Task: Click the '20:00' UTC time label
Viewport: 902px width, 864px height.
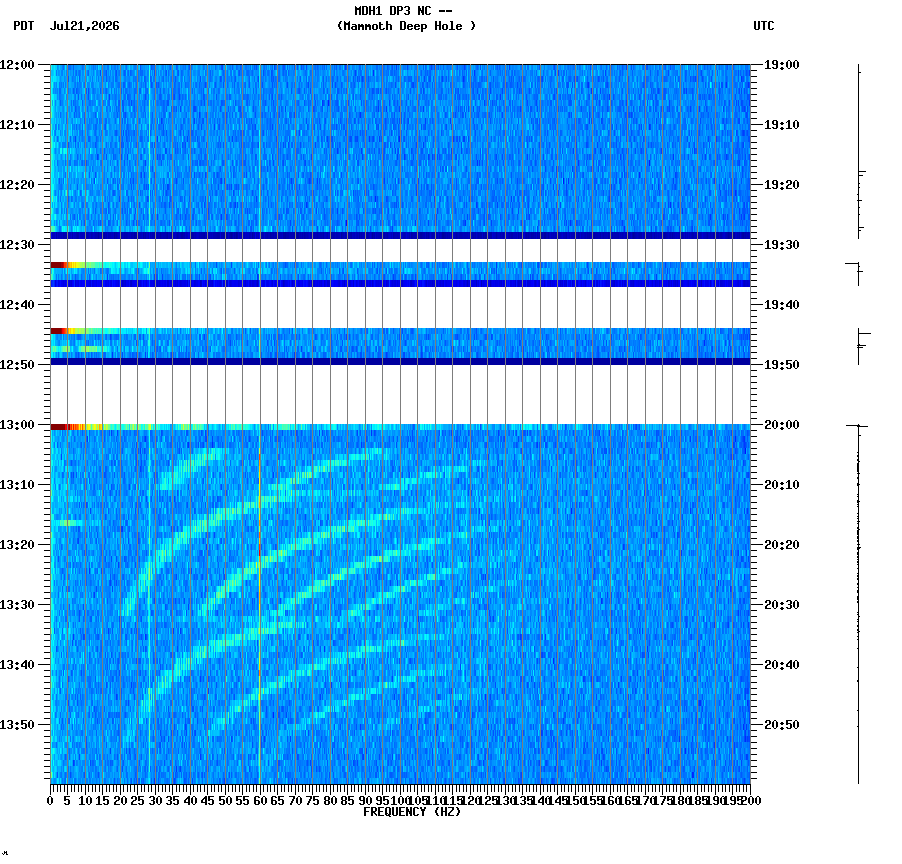Action: tap(782, 425)
